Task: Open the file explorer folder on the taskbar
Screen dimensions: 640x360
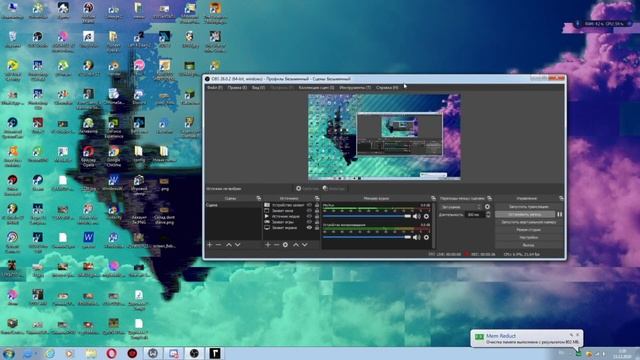Action: tap(91, 353)
